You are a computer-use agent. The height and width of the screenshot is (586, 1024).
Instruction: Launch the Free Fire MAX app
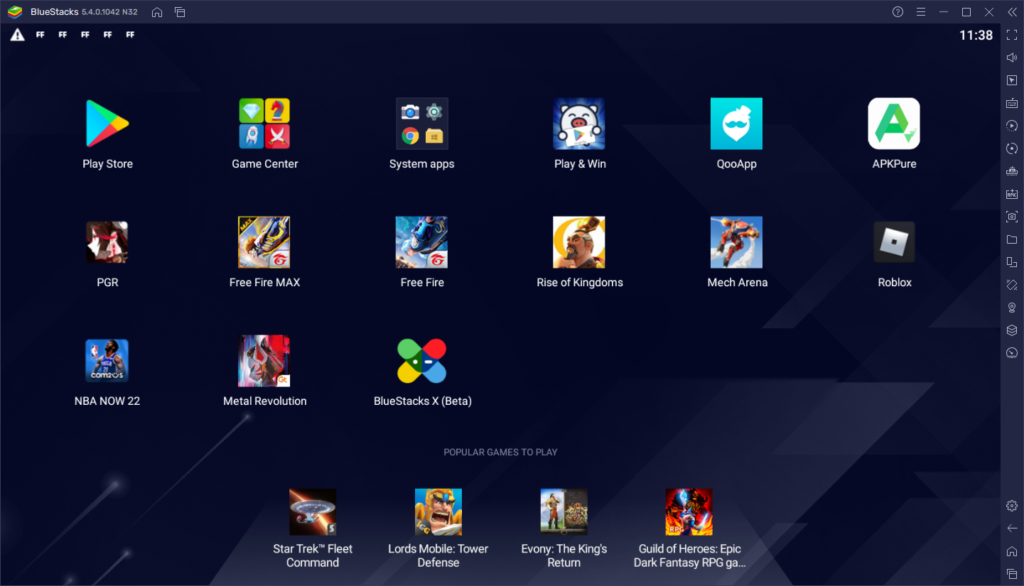[x=264, y=241]
